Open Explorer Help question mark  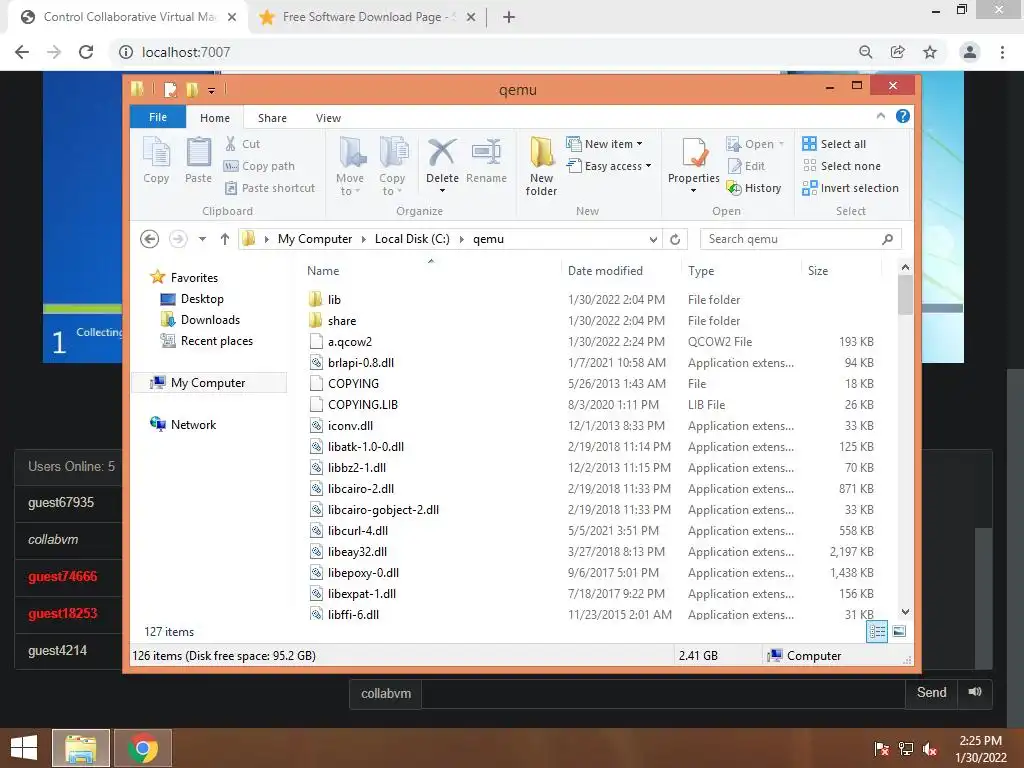(x=903, y=116)
